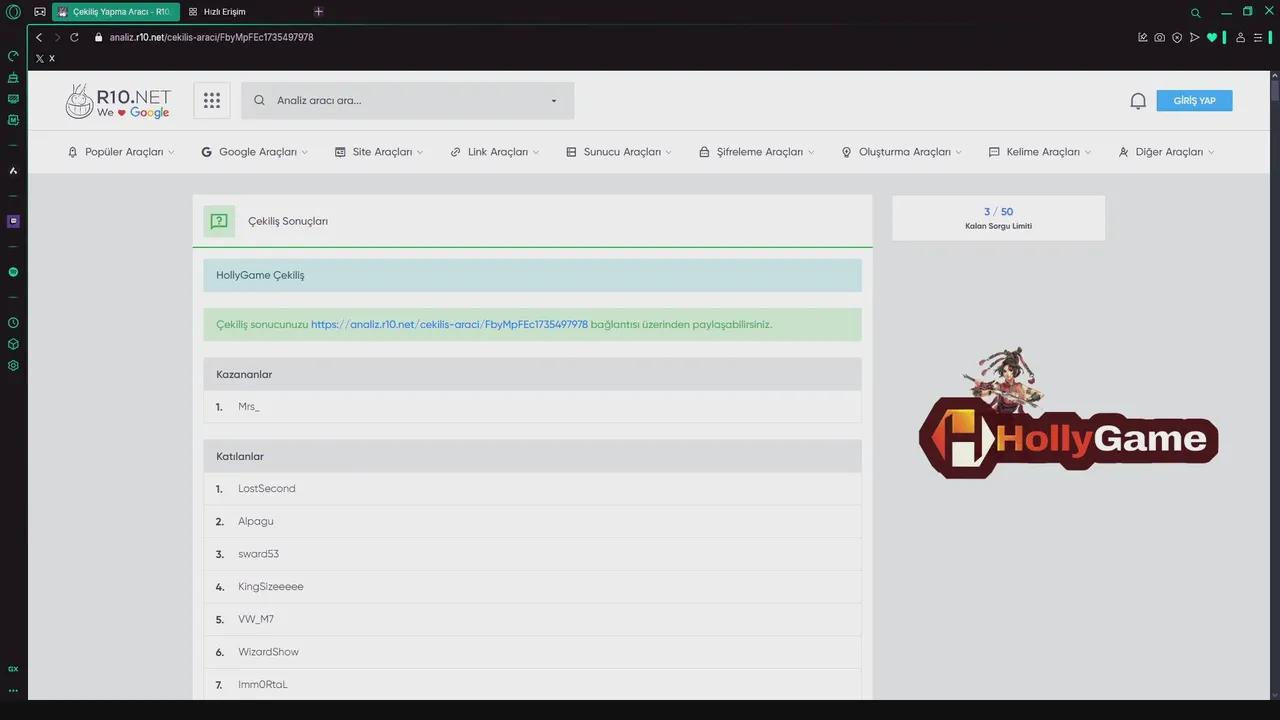The height and width of the screenshot is (720, 1280).
Task: Click the sidebar three-dots more button
Action: (x=13, y=690)
